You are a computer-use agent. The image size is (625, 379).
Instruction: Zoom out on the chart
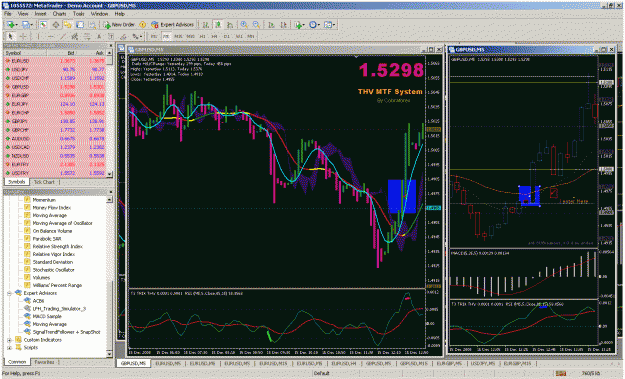click(256, 25)
